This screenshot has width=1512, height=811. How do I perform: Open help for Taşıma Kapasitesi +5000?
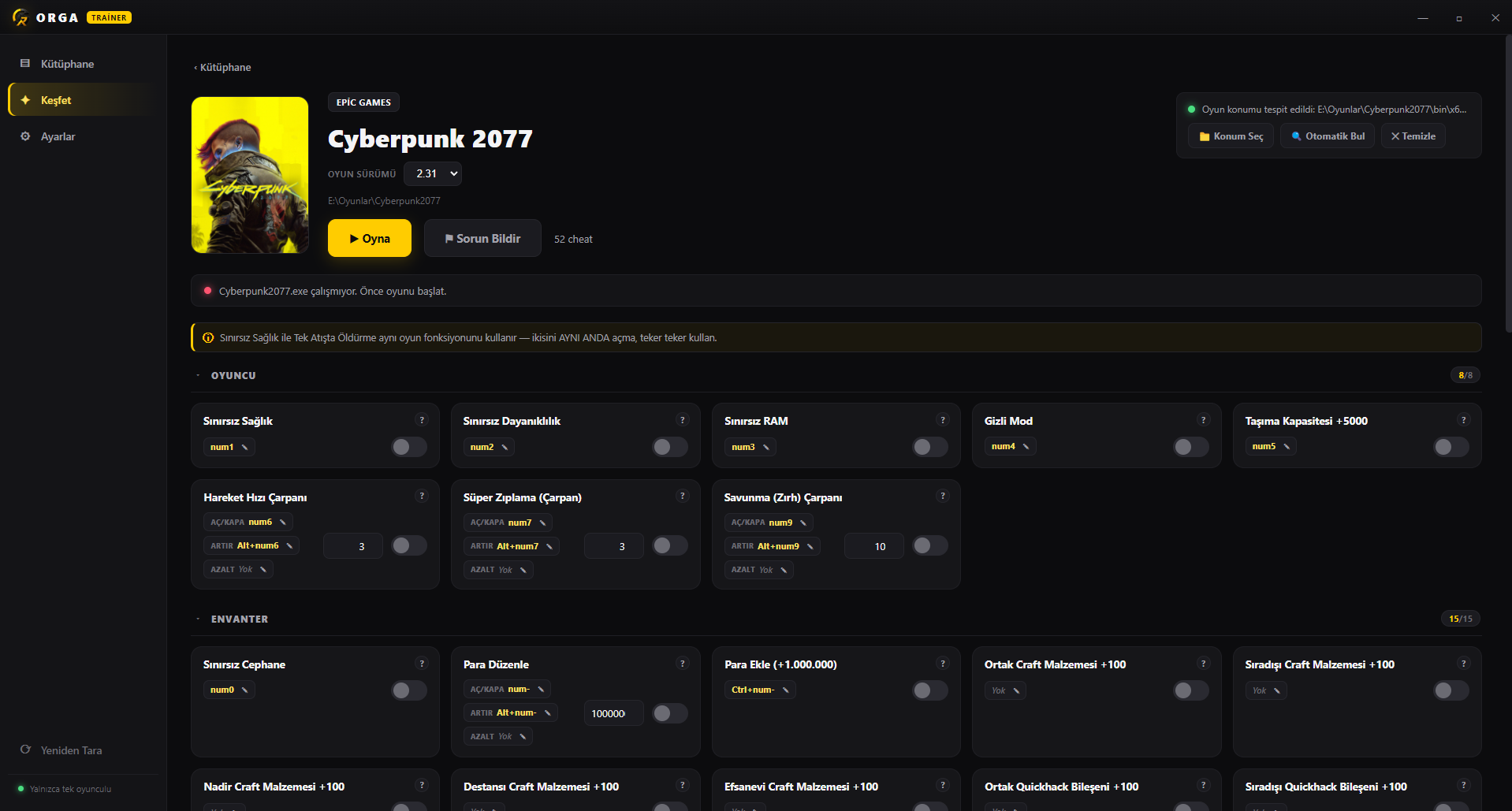(x=1464, y=420)
